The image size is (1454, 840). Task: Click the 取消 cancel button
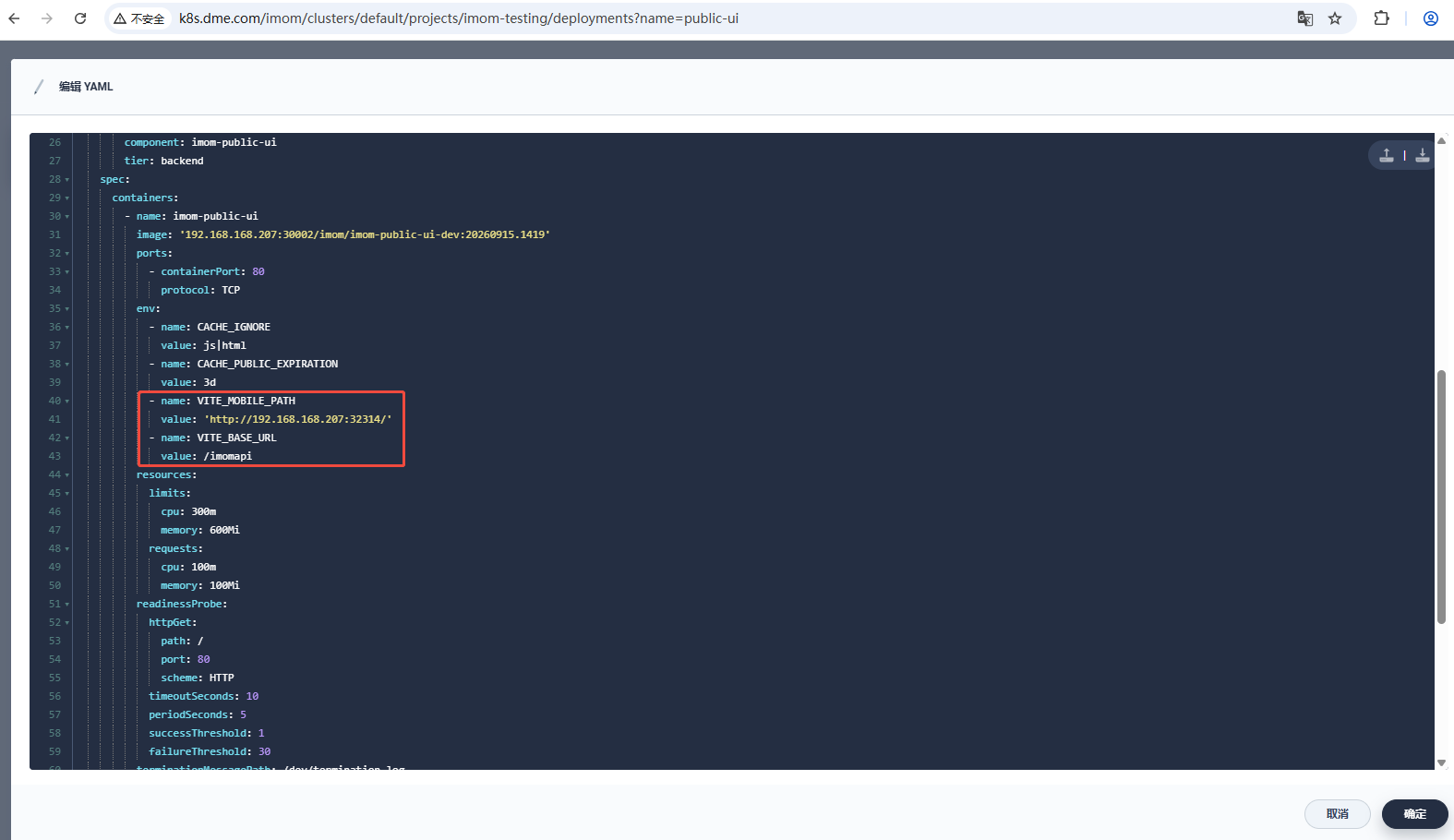pyautogui.click(x=1337, y=814)
